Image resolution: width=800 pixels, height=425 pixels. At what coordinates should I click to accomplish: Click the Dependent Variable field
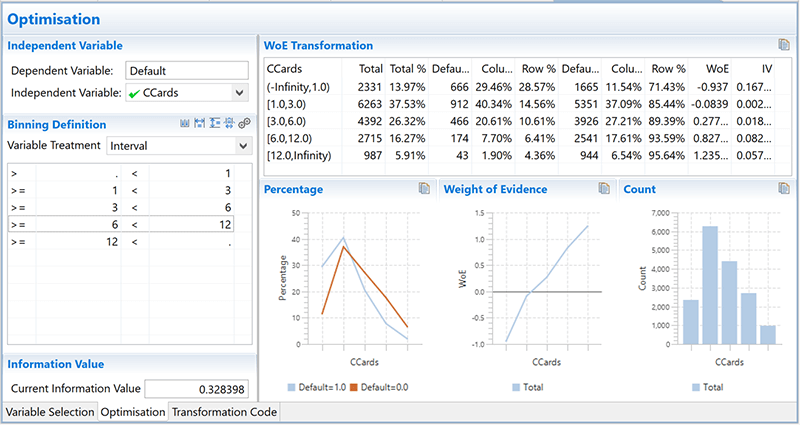(x=187, y=71)
